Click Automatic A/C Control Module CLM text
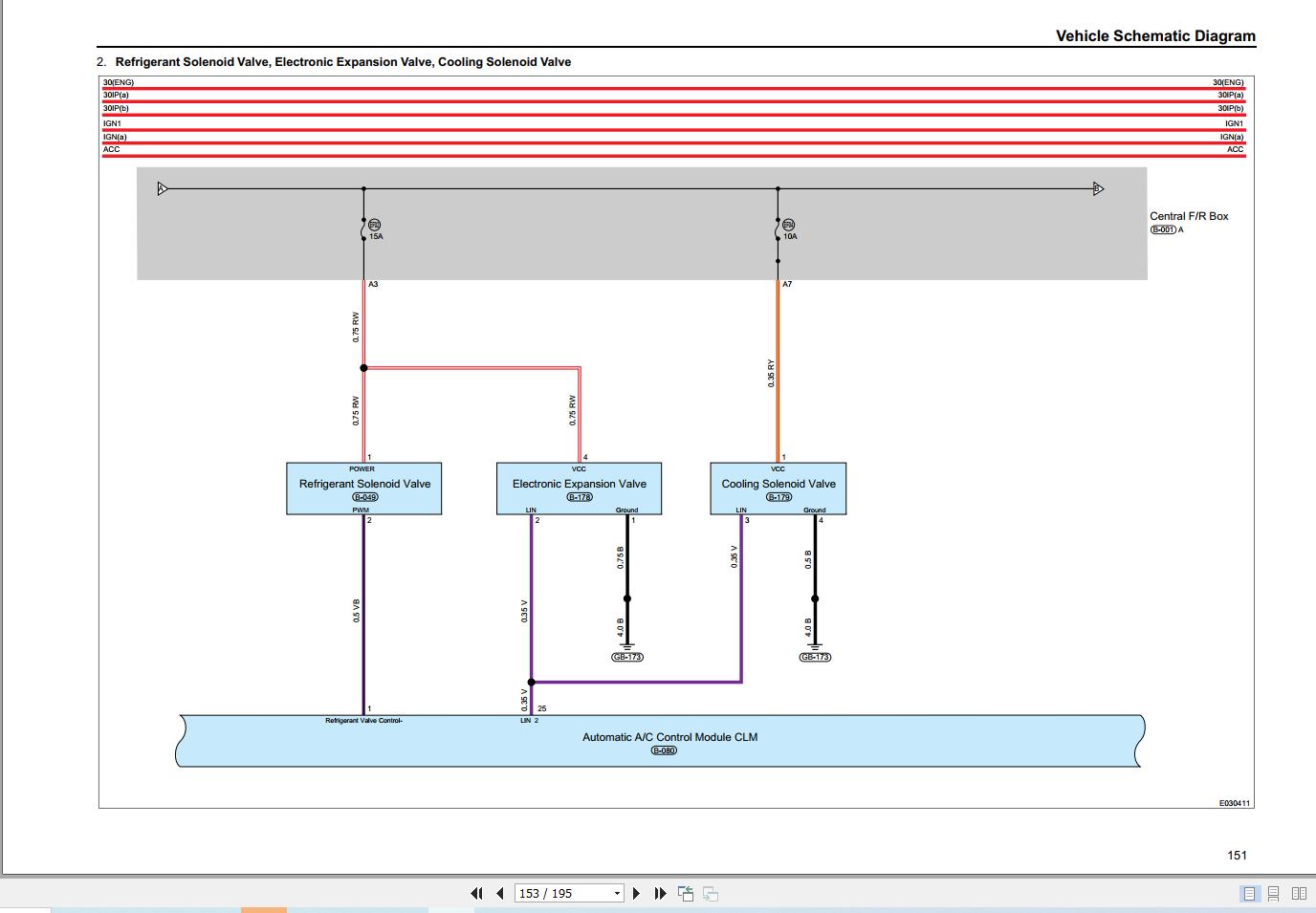The width and height of the screenshot is (1316, 913). [669, 737]
